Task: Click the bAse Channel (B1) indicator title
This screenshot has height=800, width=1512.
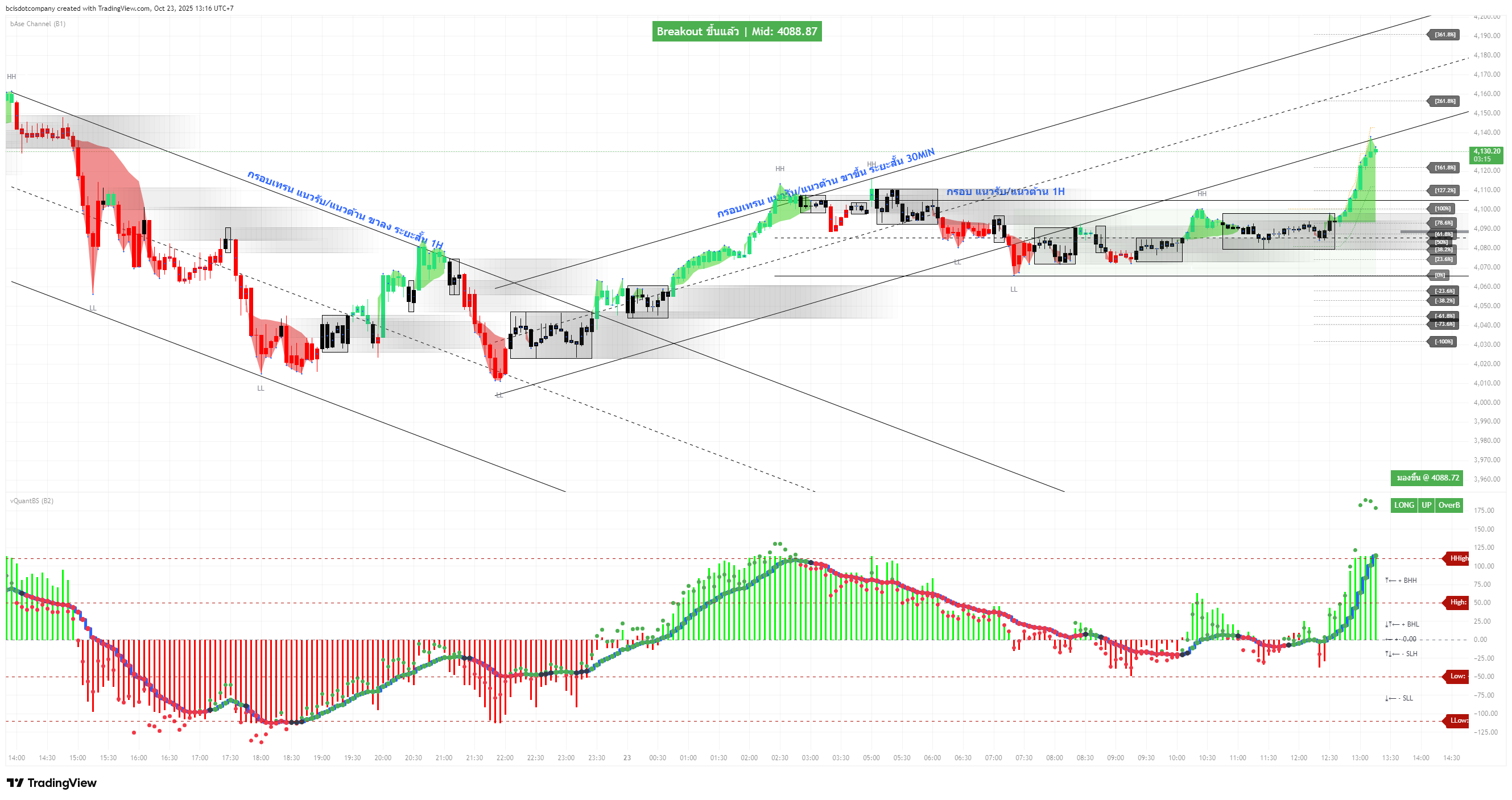Action: click(x=38, y=24)
